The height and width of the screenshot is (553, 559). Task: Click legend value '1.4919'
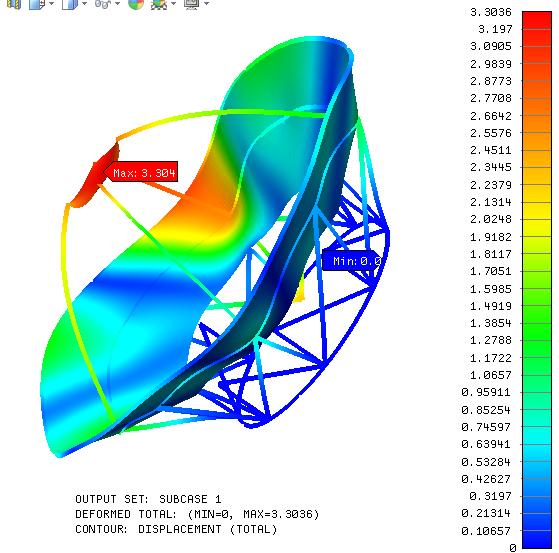pyautogui.click(x=491, y=306)
